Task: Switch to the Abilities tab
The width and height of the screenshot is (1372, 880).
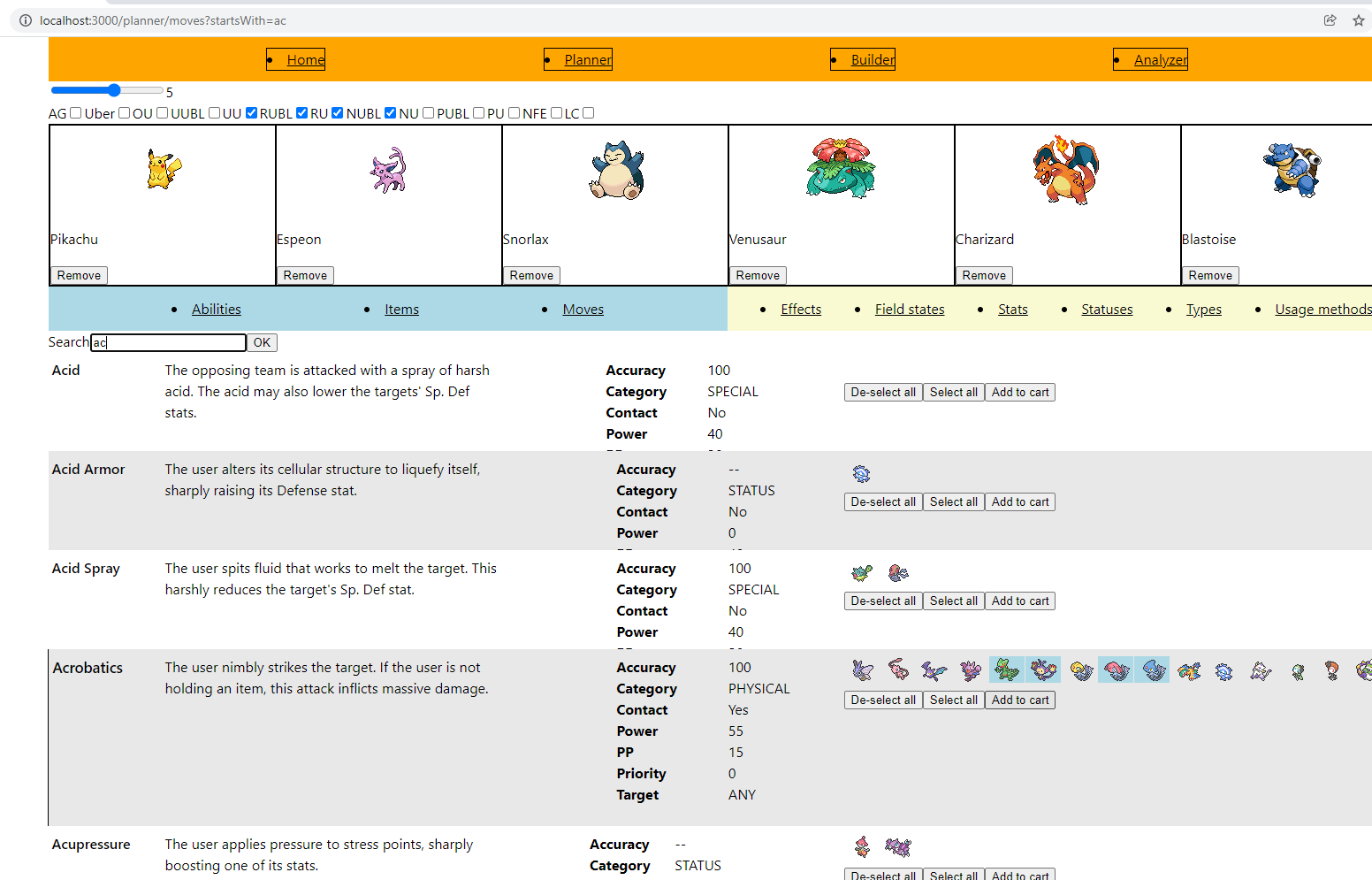Action: click(217, 309)
